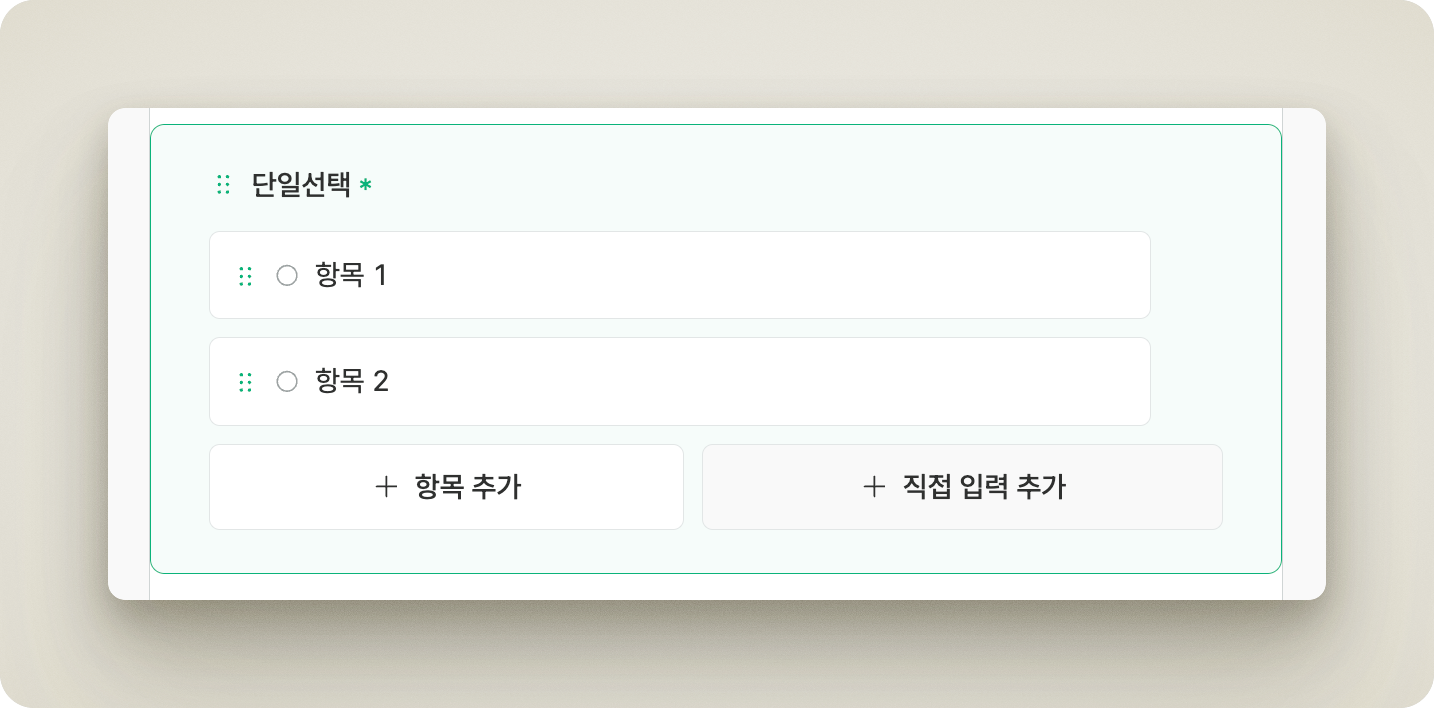This screenshot has width=1434, height=708.
Task: Click the 항목 2 label text
Action: 351,381
